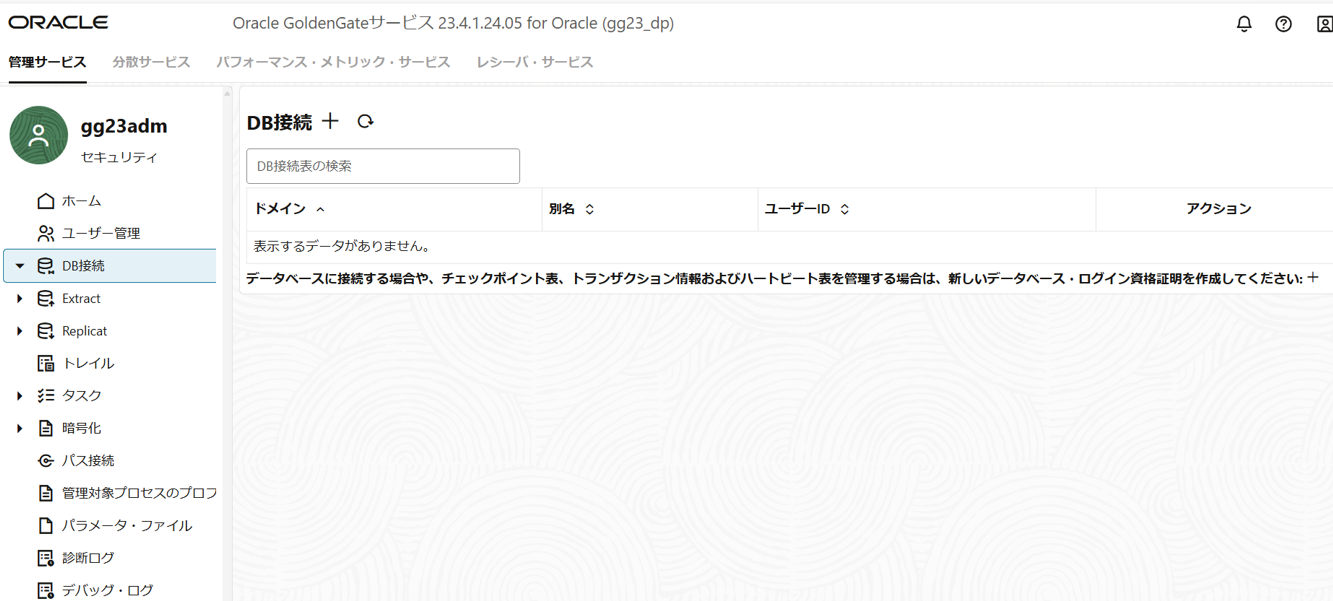Click the トレイル file icon

(45, 363)
